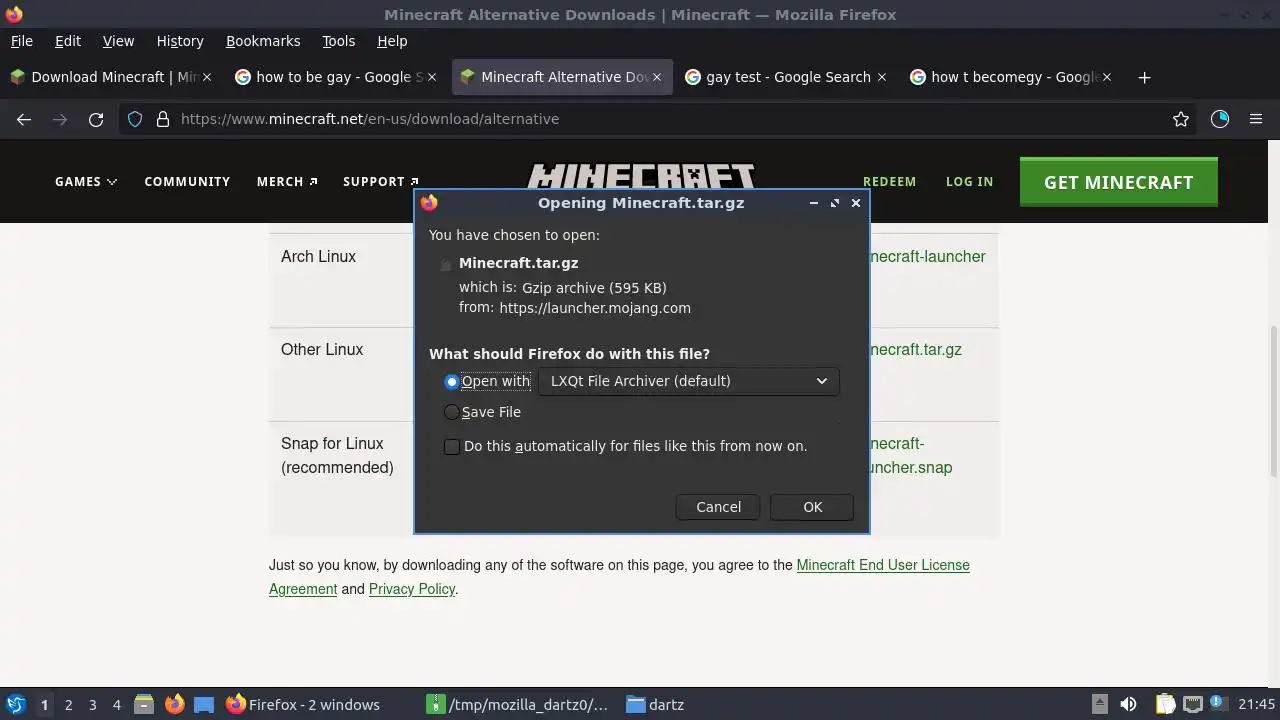
Task: Close the Minecraft Alternative Downloads tab
Action: (657, 77)
